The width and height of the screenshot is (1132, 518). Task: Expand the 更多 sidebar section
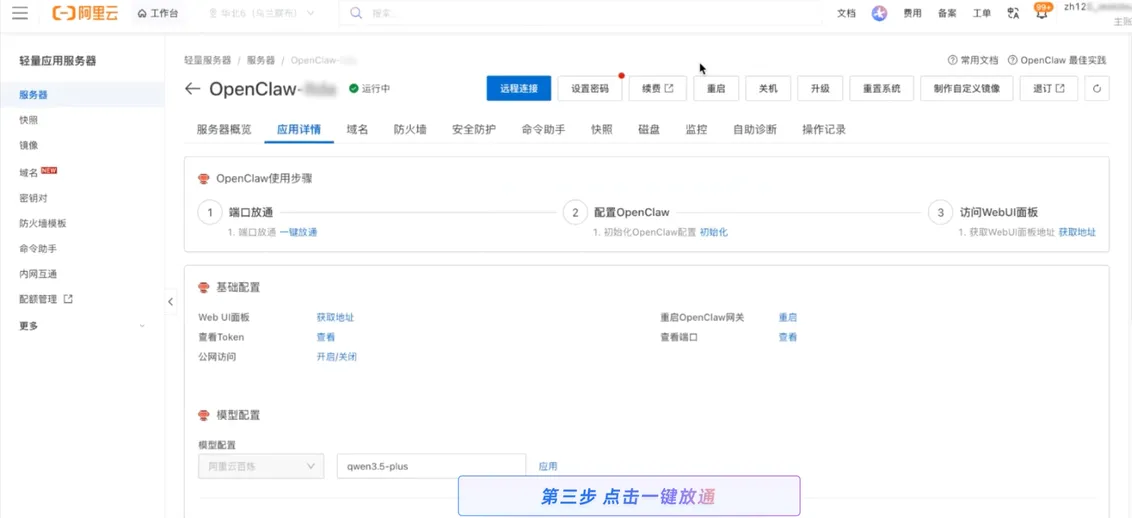click(x=82, y=325)
